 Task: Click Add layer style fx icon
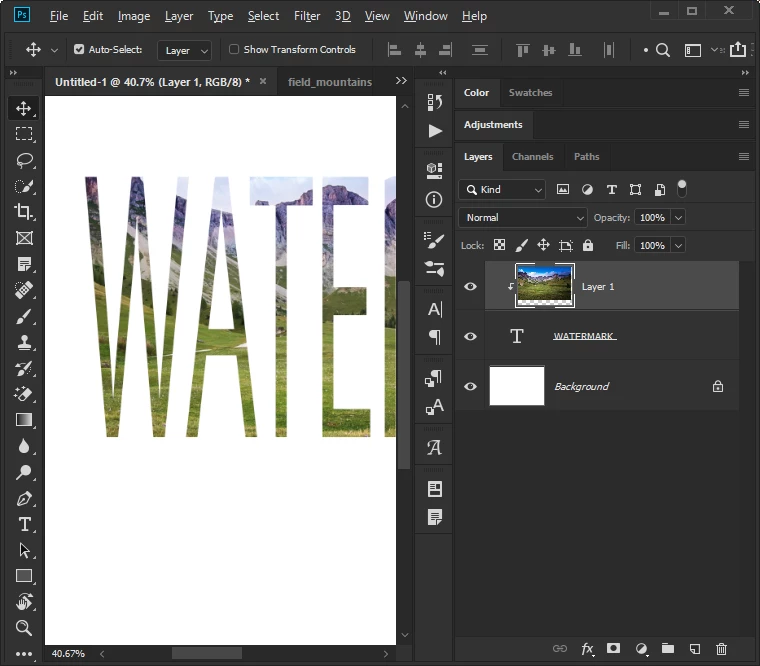(587, 649)
